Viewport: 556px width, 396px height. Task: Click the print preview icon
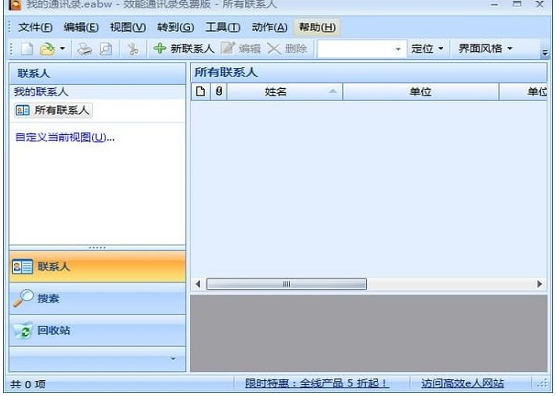[106, 49]
